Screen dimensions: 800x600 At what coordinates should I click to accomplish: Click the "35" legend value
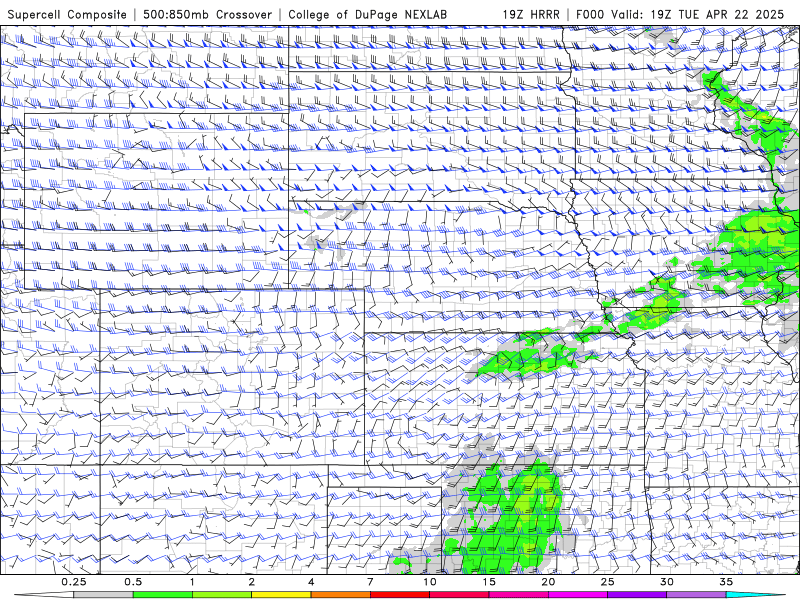[x=726, y=582]
